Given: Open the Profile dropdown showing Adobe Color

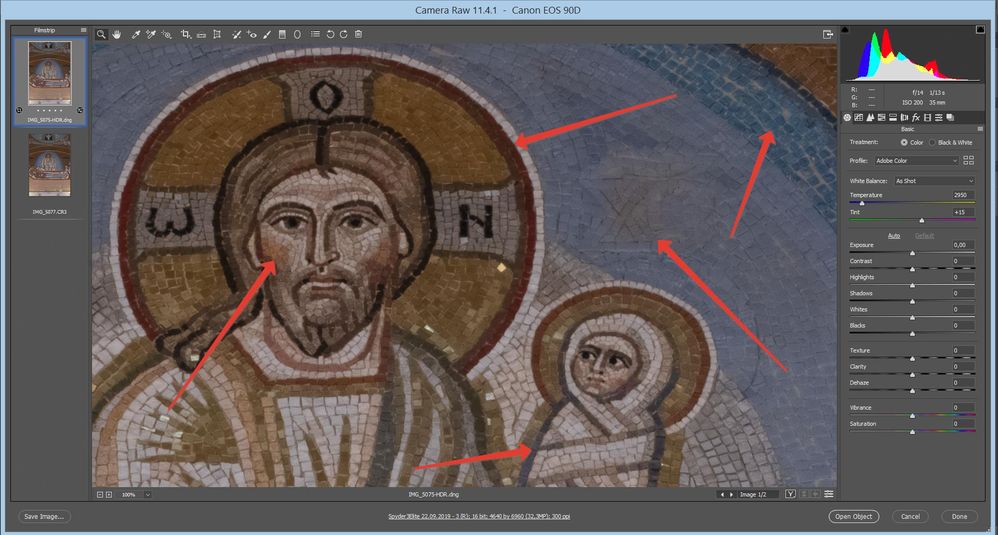Looking at the screenshot, I should tap(916, 161).
